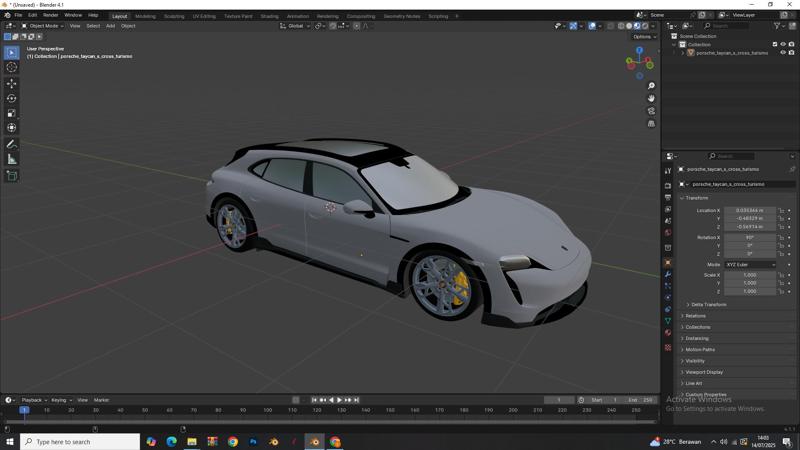Open the Modifiers wrench properties tab

(668, 274)
